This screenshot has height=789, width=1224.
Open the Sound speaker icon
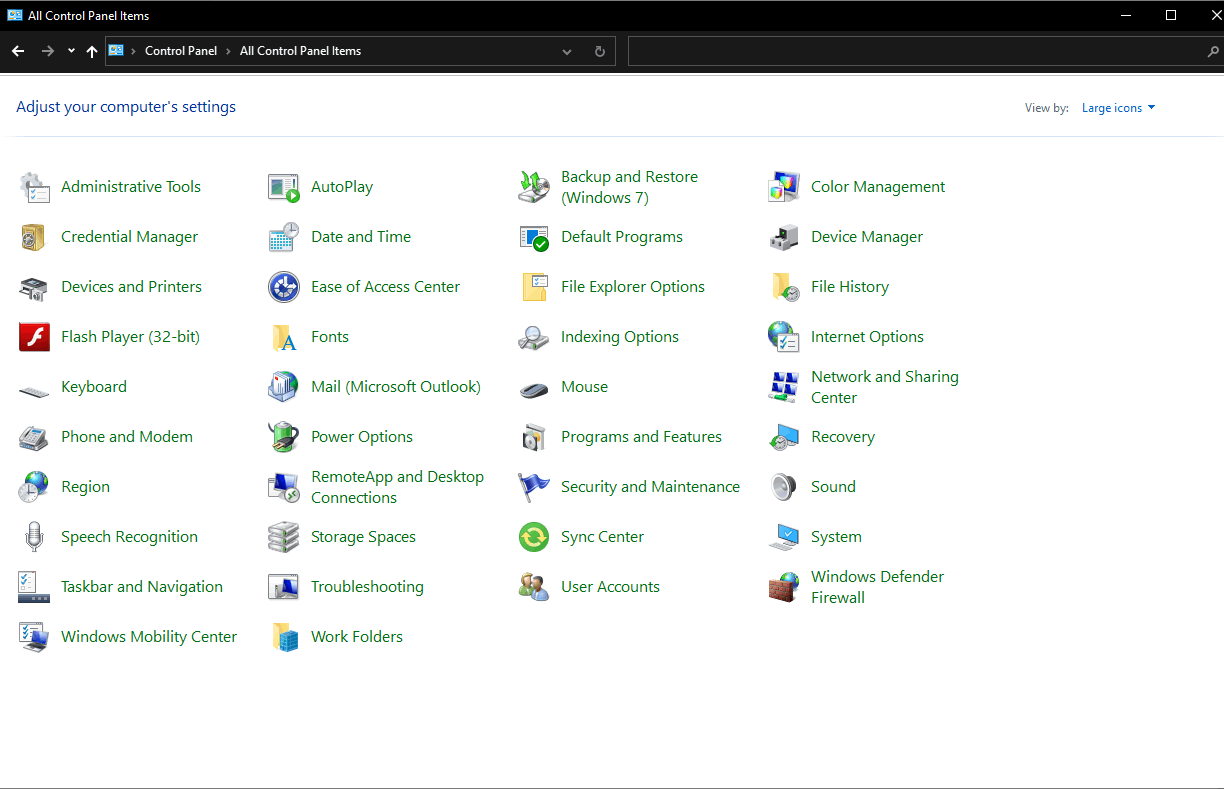[784, 487]
